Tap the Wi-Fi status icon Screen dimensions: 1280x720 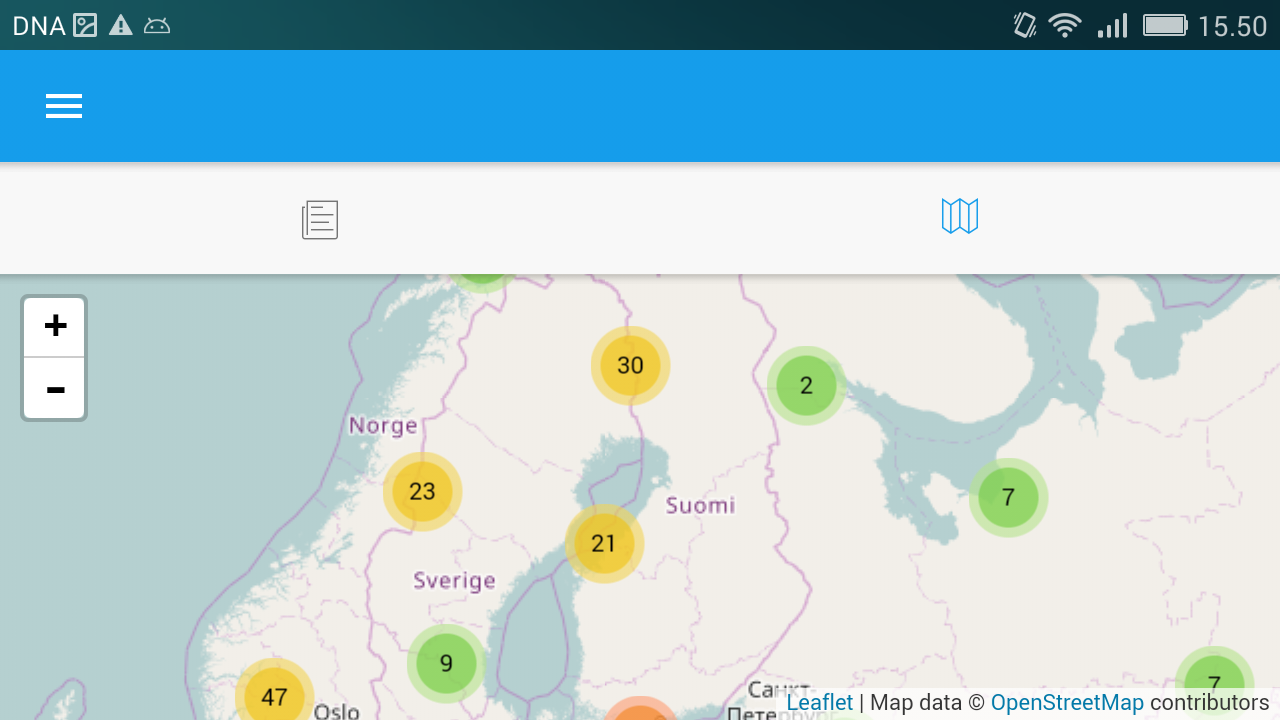[1065, 25]
